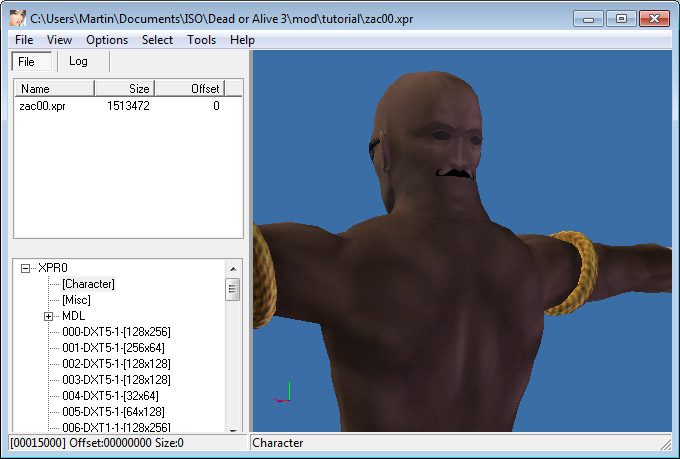Click the size value 1513472
680x459 pixels.
[x=128, y=106]
